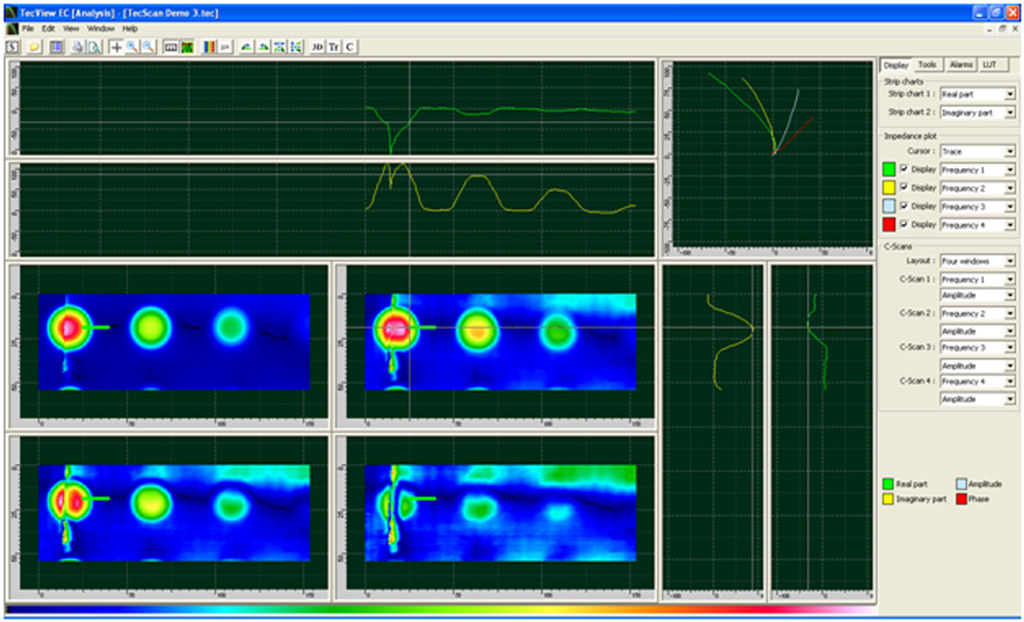Click the blue-green dotted grid toolbar icon
Image resolution: width=1024 pixels, height=622 pixels.
coord(280,47)
